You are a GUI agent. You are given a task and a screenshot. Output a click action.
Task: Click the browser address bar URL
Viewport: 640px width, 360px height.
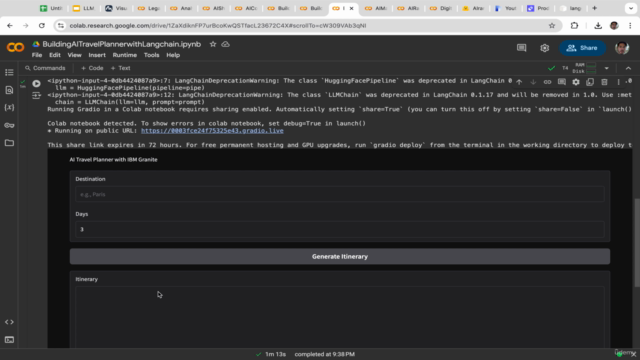218,25
